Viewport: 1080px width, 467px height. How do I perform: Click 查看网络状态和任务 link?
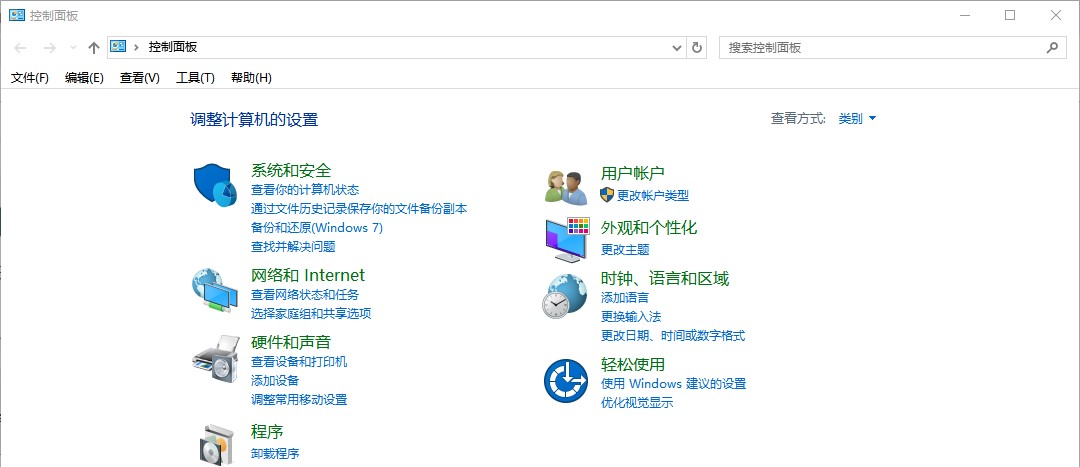click(305, 295)
